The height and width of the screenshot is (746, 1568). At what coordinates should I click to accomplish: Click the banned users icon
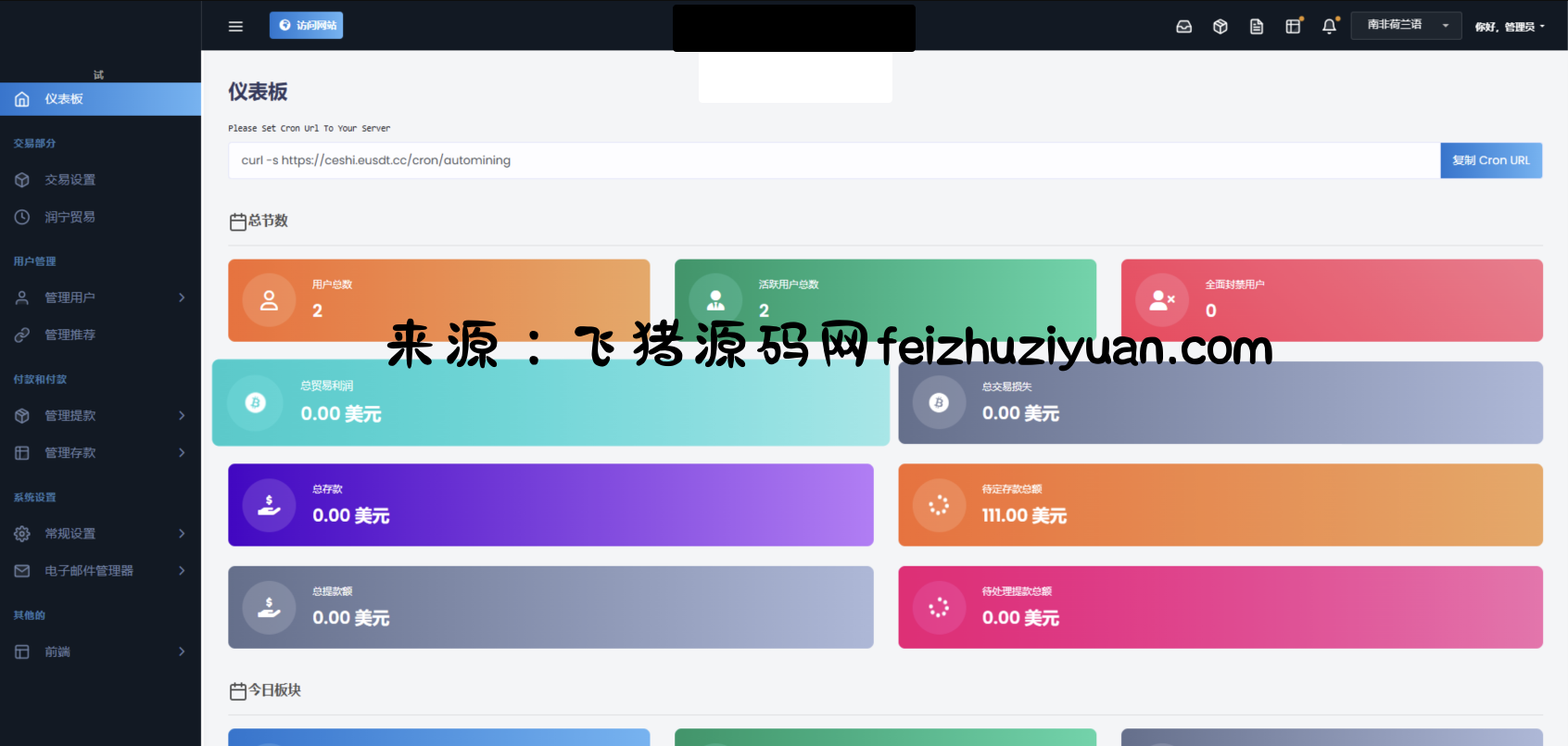click(1161, 300)
